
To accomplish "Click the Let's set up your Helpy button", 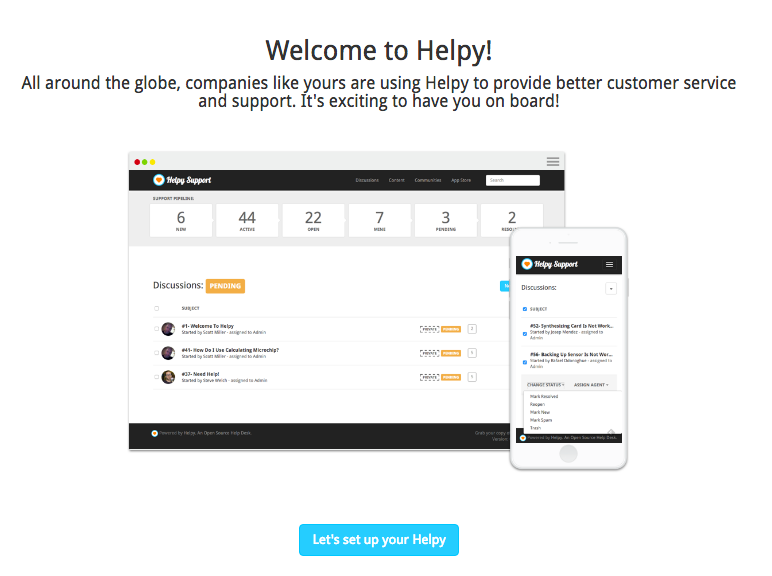I will click(379, 540).
